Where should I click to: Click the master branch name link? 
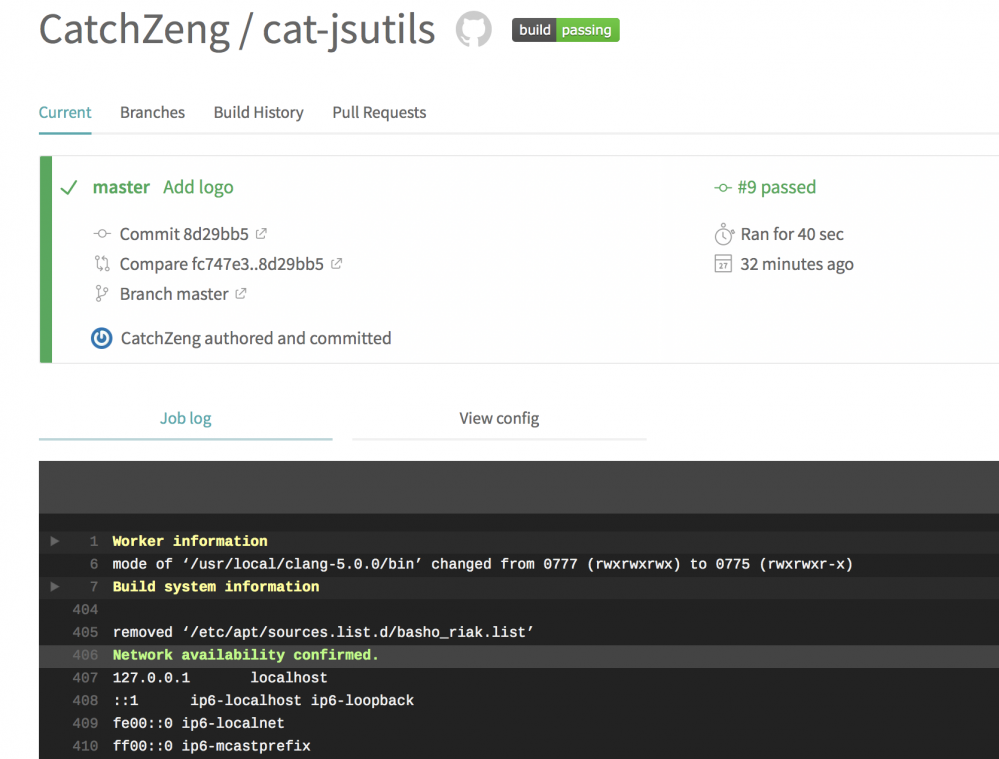pos(121,187)
